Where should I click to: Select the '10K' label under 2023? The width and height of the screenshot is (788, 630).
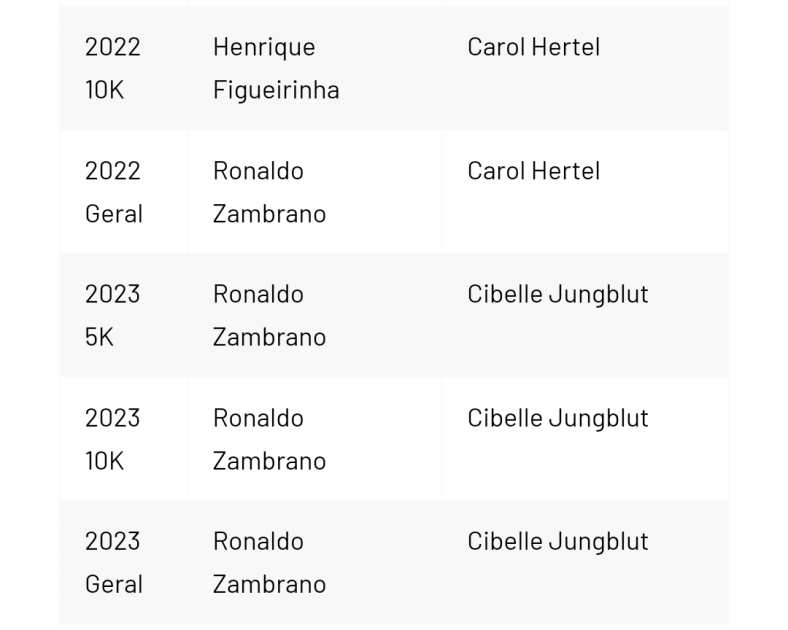[104, 461]
